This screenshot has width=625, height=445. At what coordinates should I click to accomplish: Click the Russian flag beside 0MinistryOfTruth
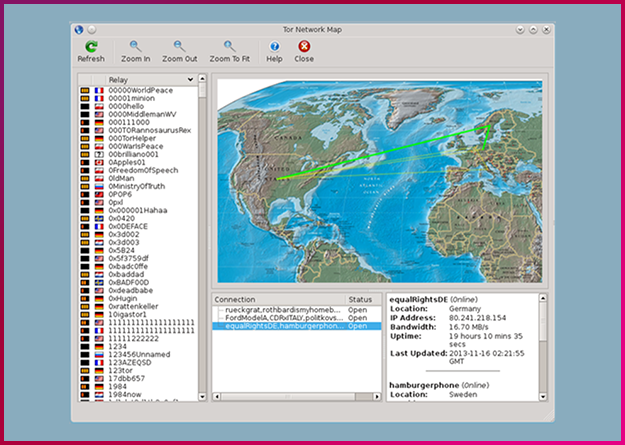coord(99,186)
